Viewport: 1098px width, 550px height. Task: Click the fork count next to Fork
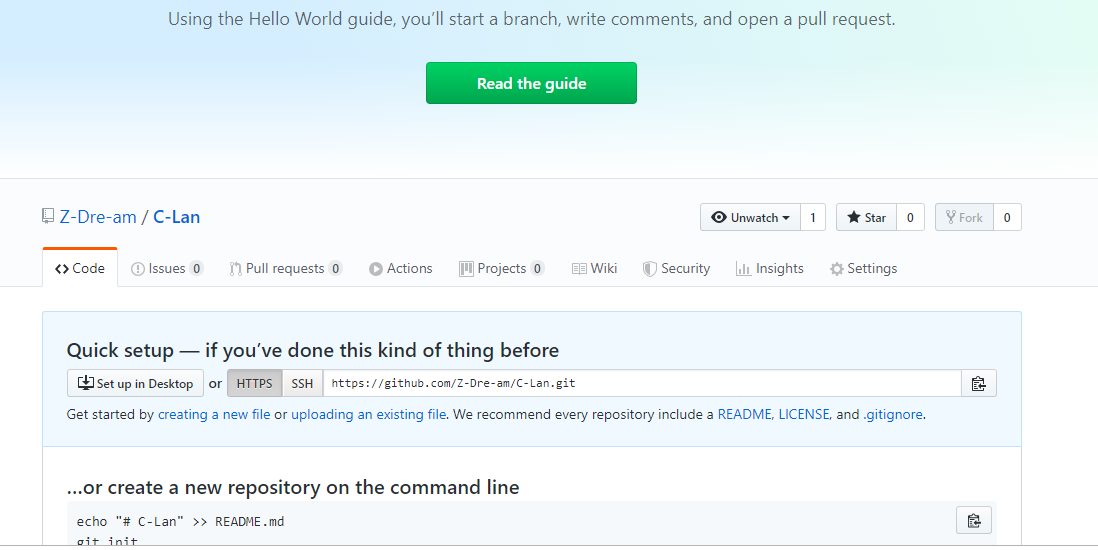pyautogui.click(x=1007, y=217)
